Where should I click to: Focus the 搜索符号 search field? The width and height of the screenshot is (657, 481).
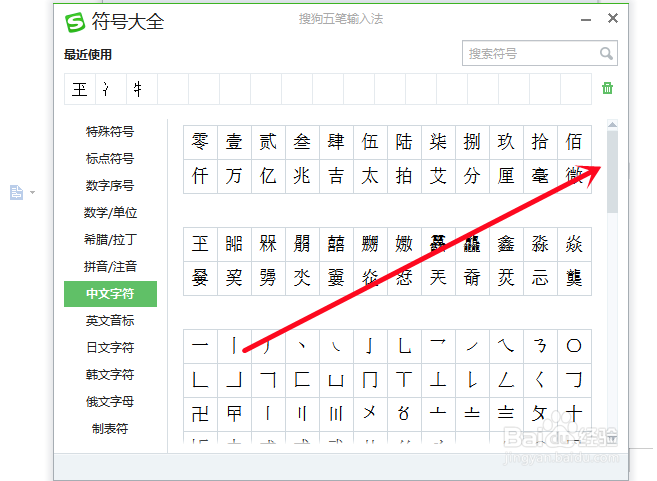tap(540, 53)
